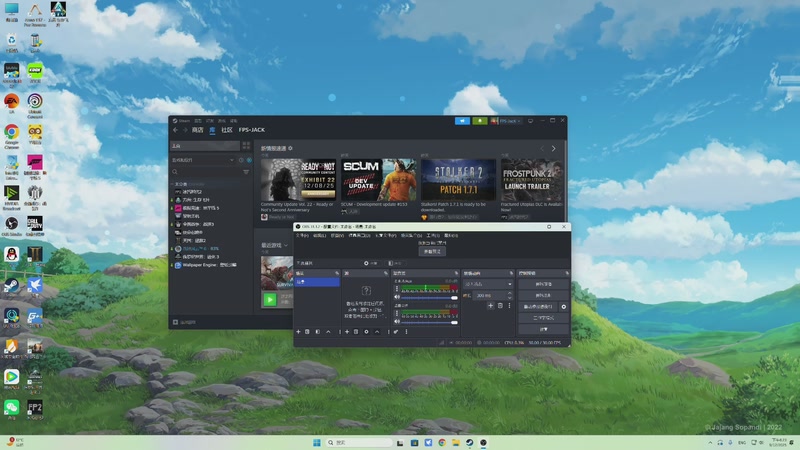Open Steam notifications bell

coord(480,121)
